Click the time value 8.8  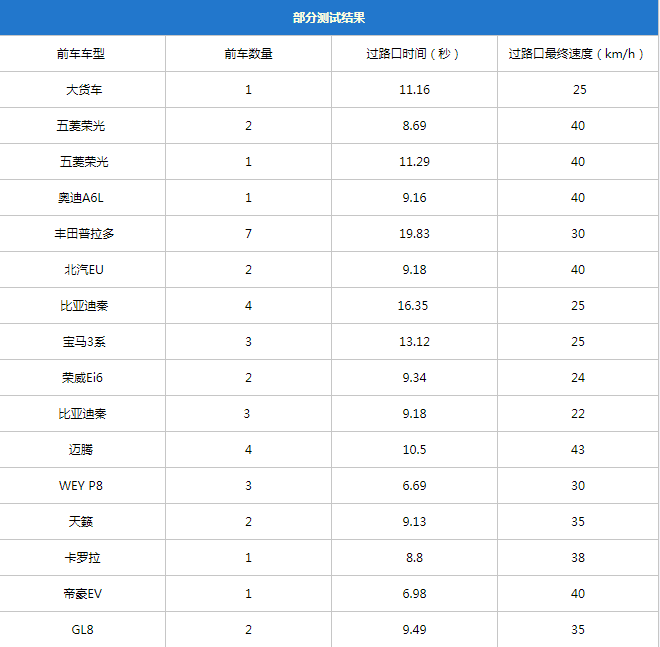point(415,558)
